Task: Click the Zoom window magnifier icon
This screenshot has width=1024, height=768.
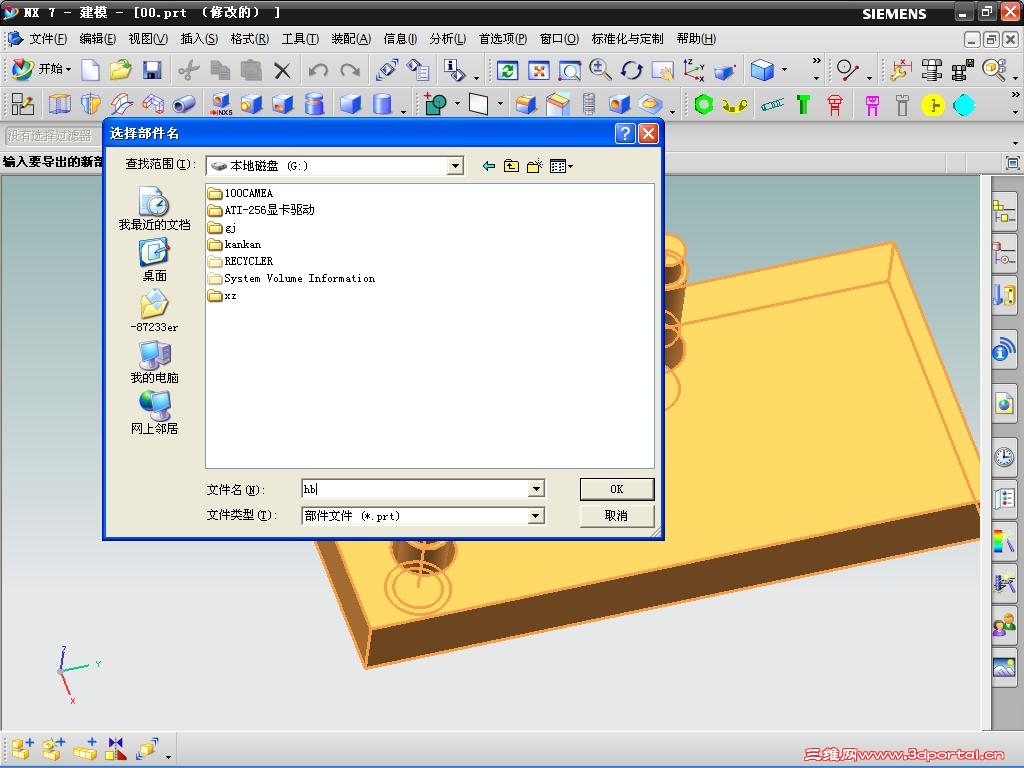Action: pyautogui.click(x=569, y=70)
